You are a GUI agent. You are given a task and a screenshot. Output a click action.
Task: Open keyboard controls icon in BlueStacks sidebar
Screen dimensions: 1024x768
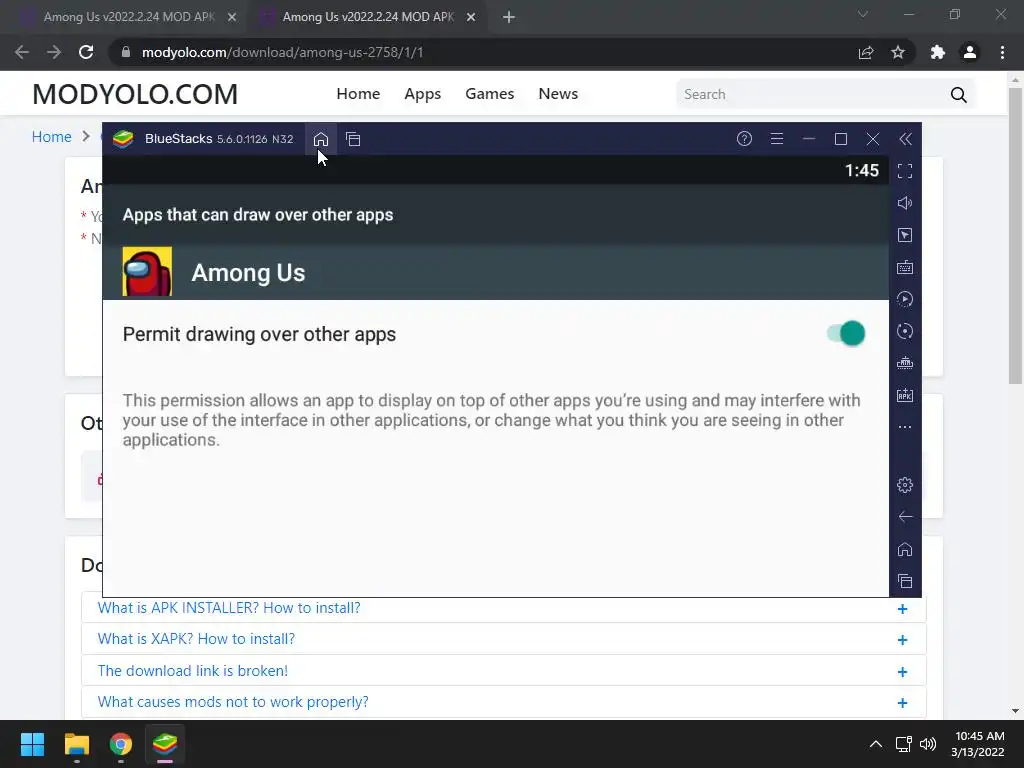[x=905, y=267]
